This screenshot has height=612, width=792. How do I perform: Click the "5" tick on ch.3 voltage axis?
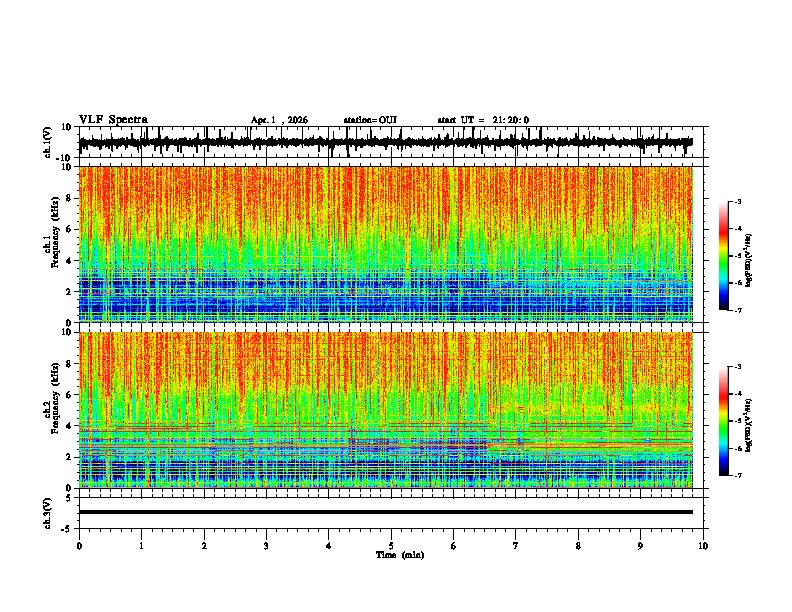point(69,497)
